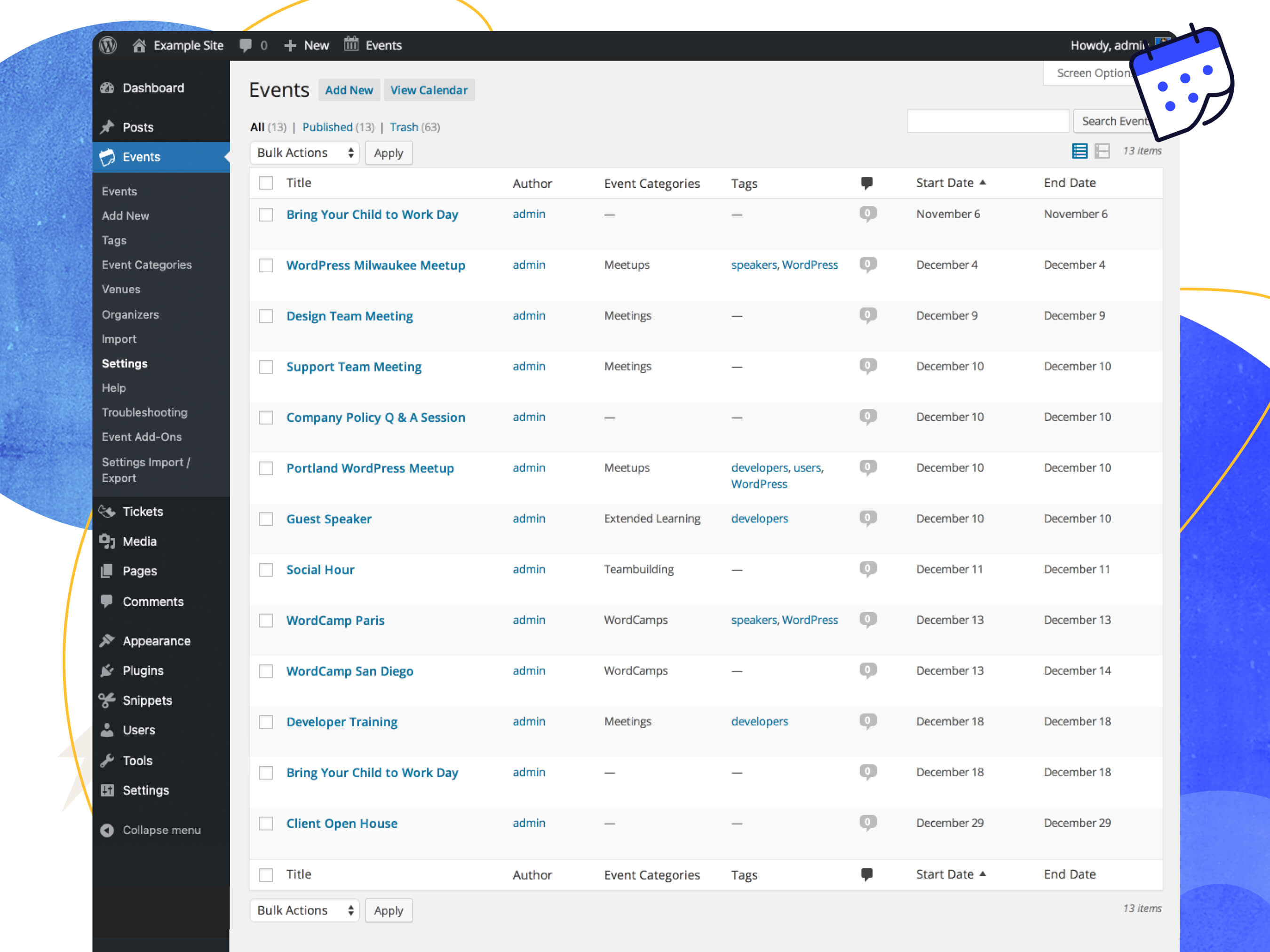The width and height of the screenshot is (1270, 952).
Task: Click the Add New button for events
Action: coord(348,89)
